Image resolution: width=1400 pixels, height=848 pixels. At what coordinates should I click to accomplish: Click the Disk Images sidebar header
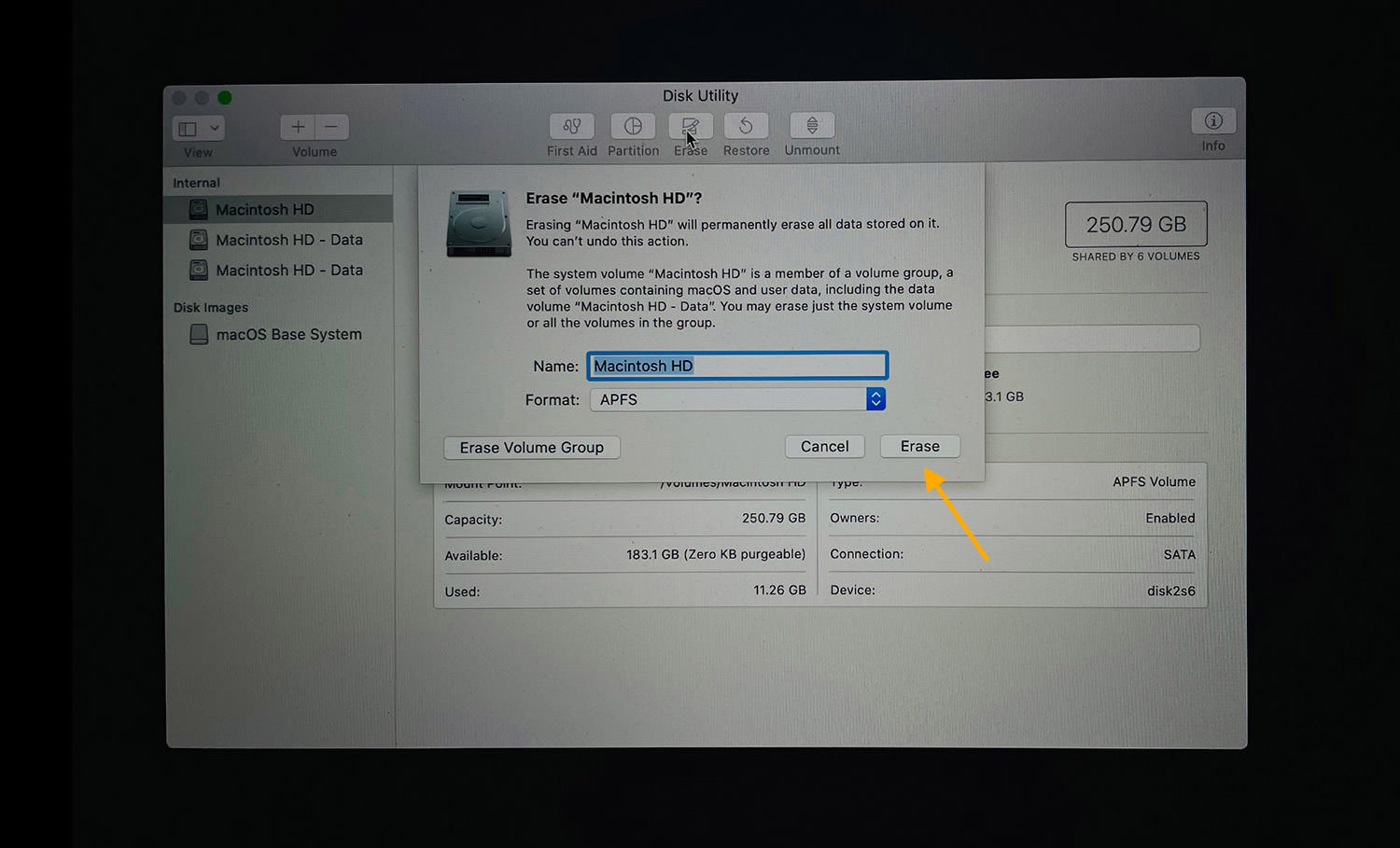tap(211, 308)
